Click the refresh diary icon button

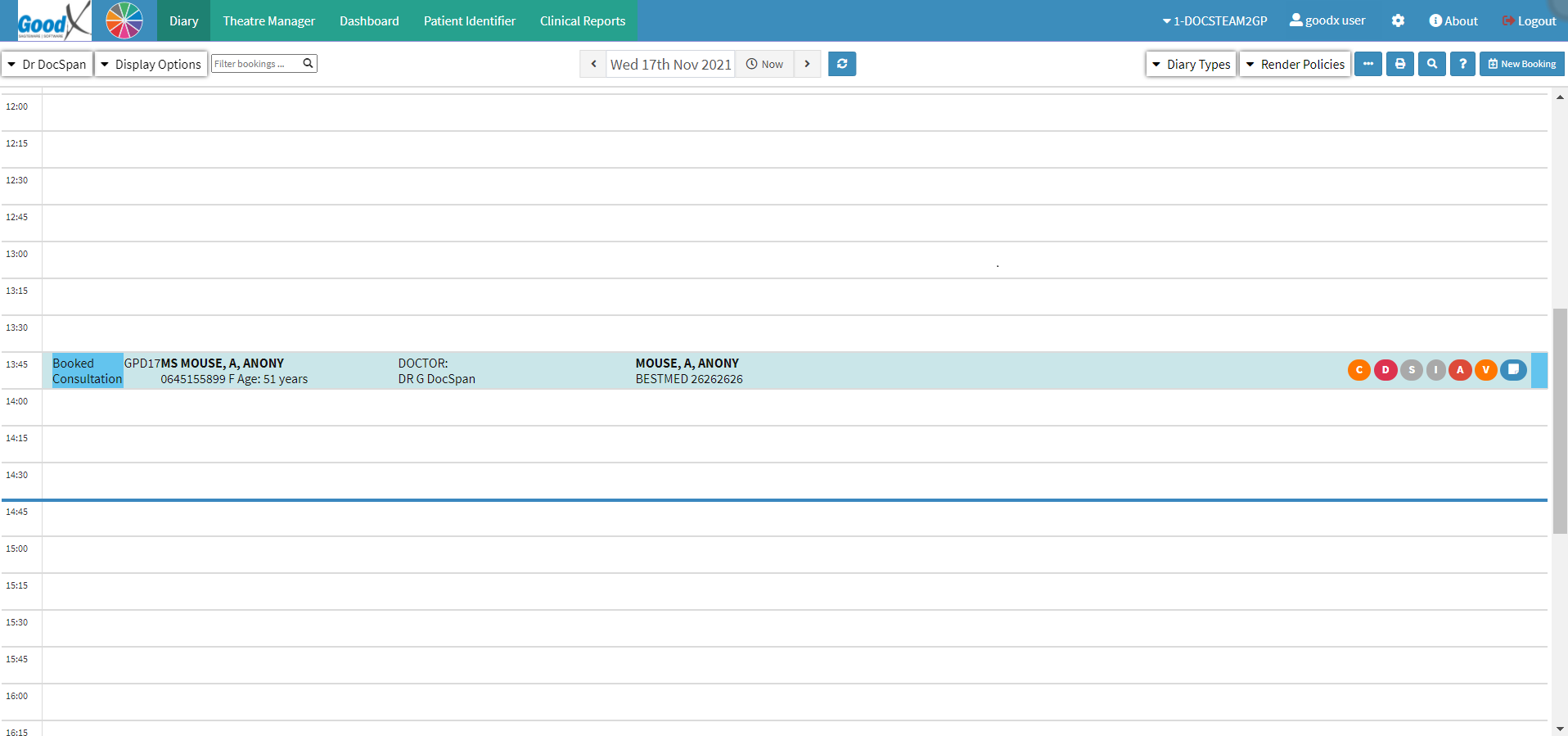tap(841, 64)
